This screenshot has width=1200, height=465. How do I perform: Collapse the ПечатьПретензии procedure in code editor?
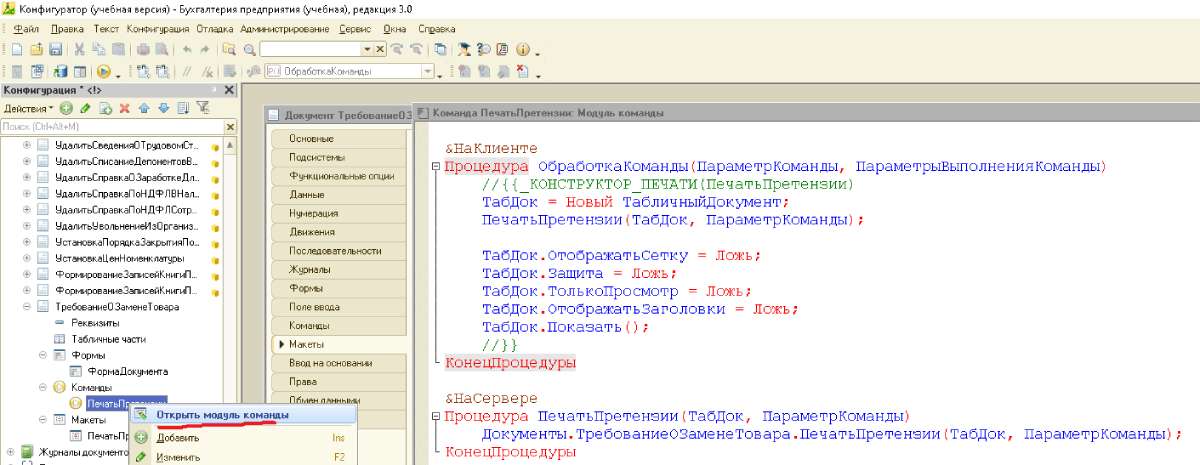[436, 416]
